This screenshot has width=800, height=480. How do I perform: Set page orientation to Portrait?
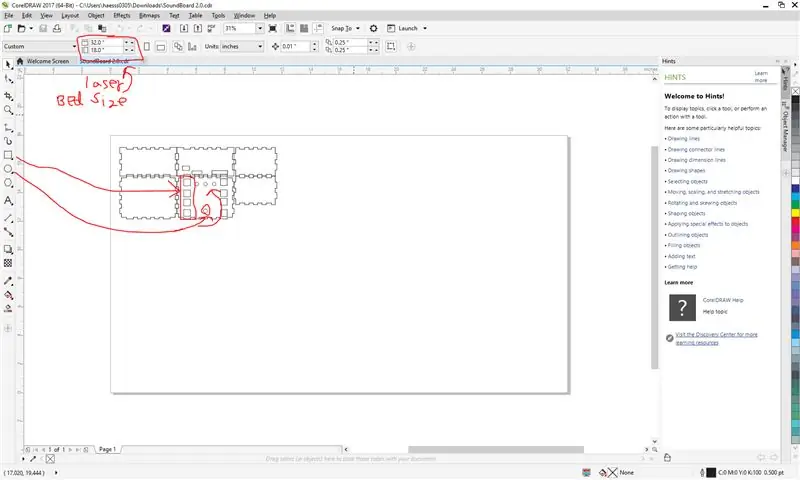pos(146,46)
